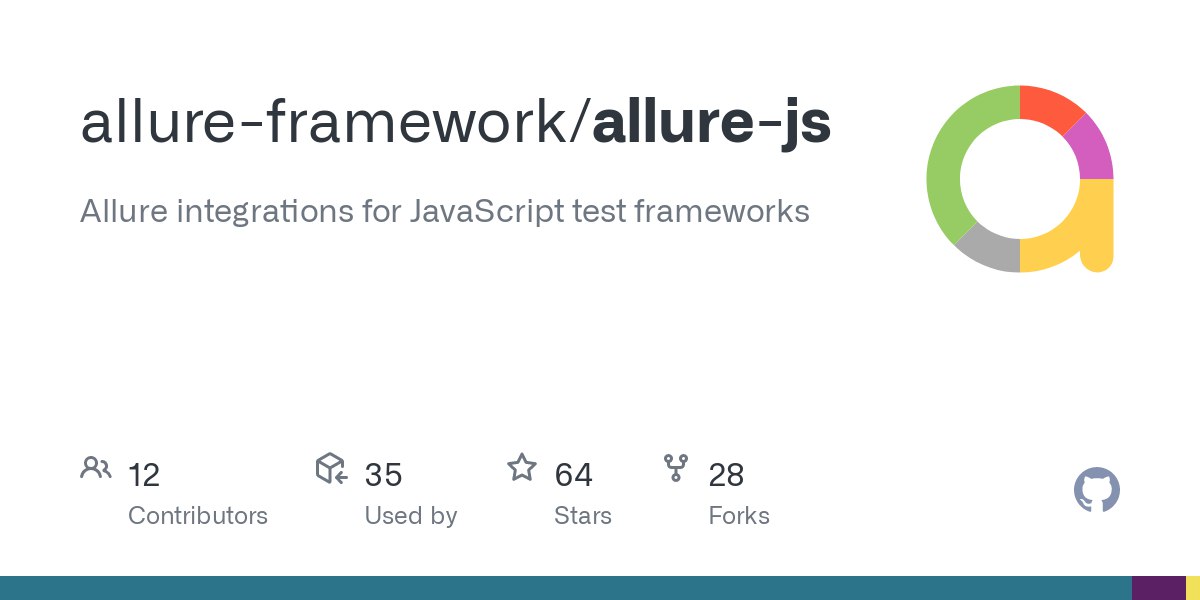1200x600 pixels.
Task: Click the Contributors people icon
Action: click(96, 468)
